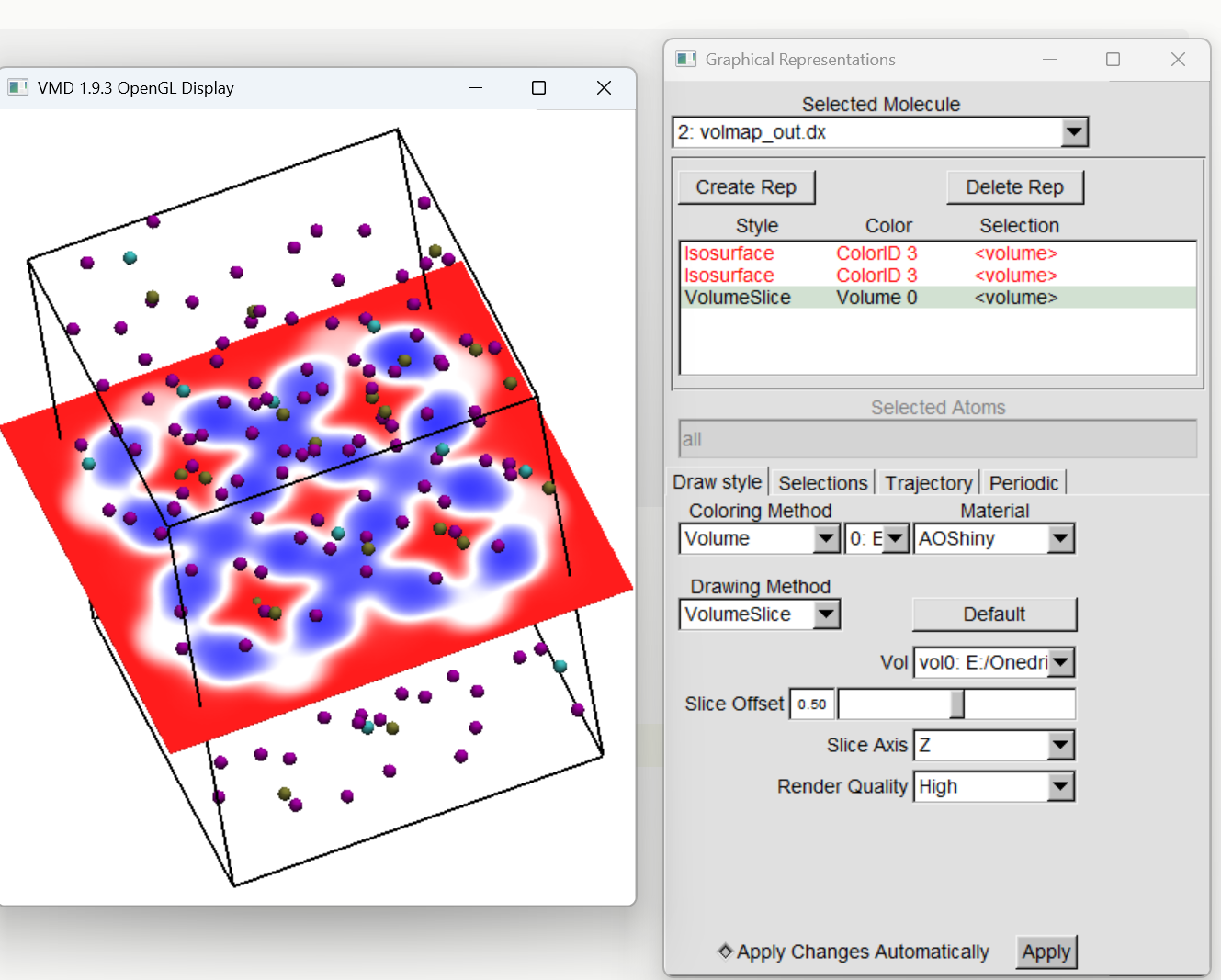Maximize the VMD OpenGL Display window
Image resolution: width=1221 pixels, height=980 pixels.
538,87
